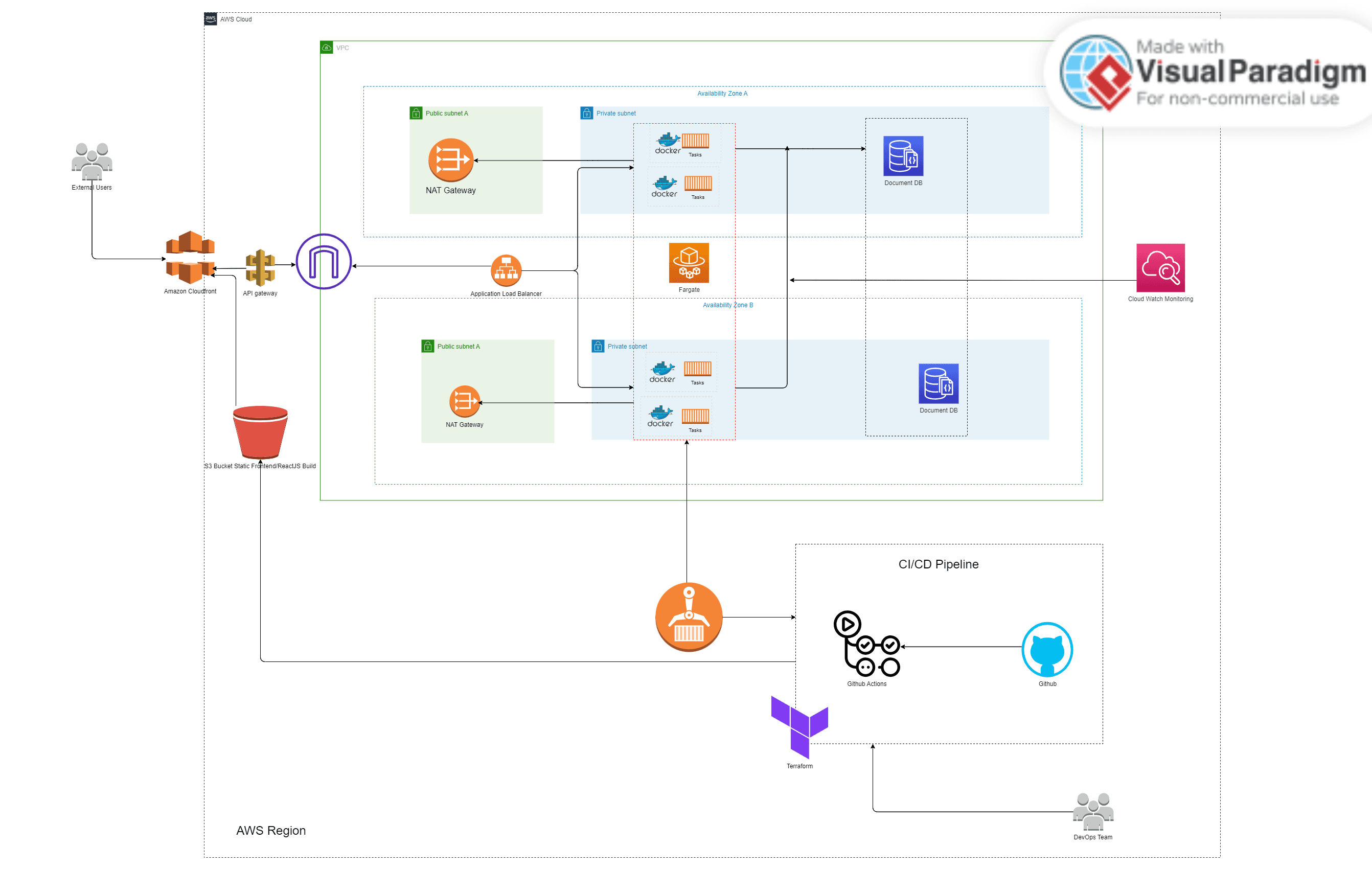Click the red S3 Bucket icon
This screenshot has width=1372, height=869.
tap(260, 432)
